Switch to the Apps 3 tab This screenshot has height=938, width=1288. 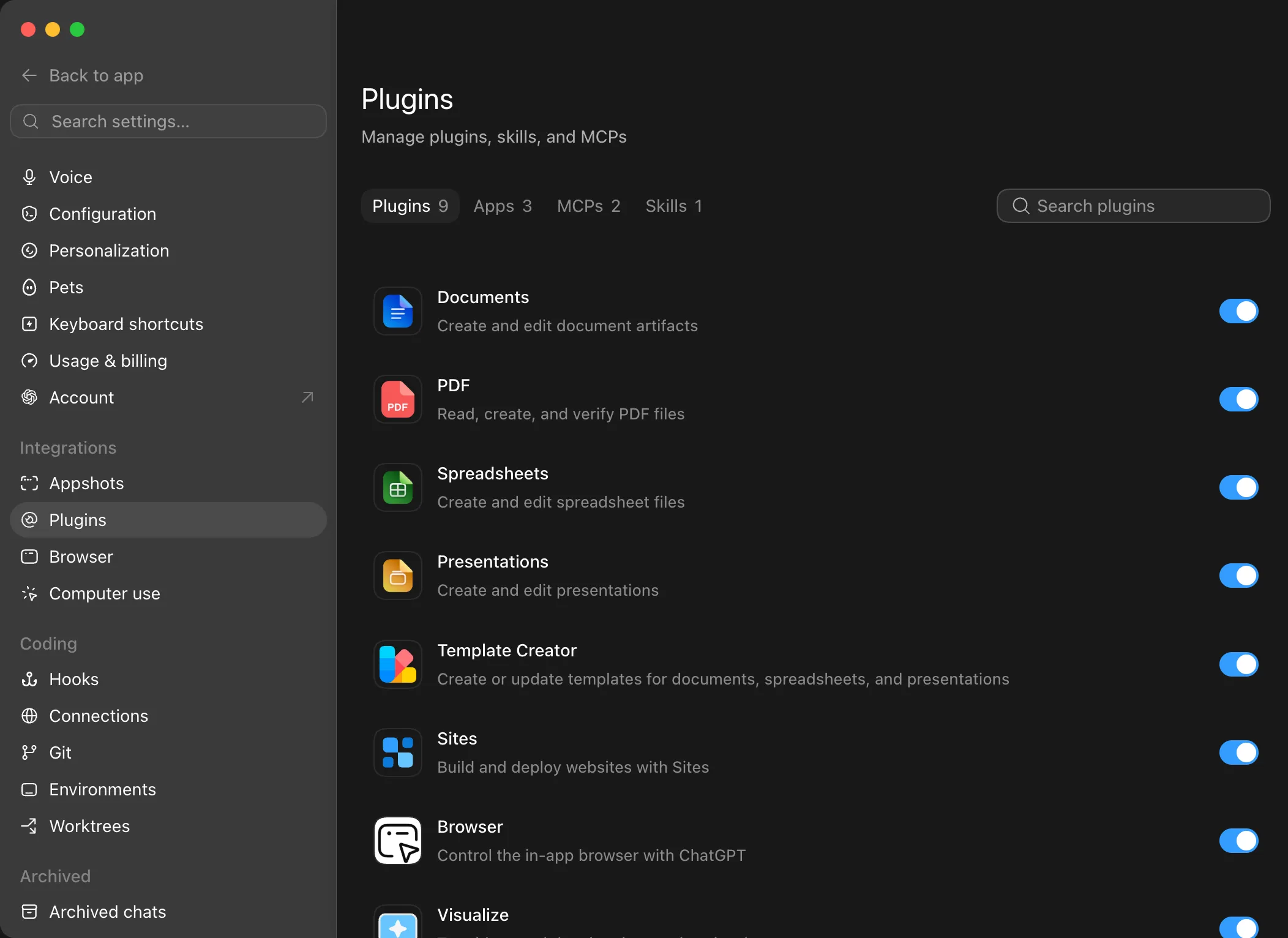(x=503, y=206)
